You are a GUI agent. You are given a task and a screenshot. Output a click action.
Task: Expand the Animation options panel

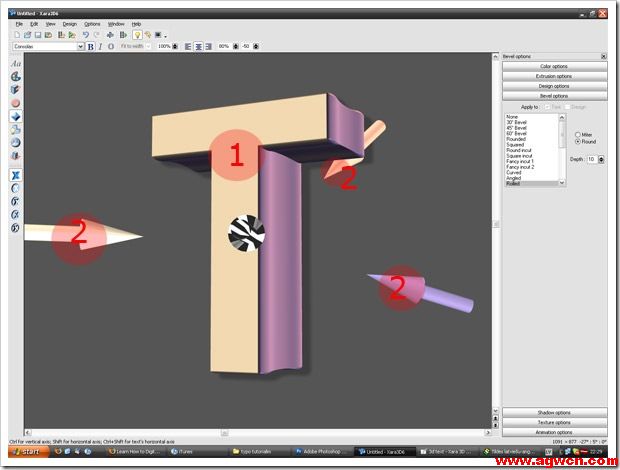[x=554, y=432]
